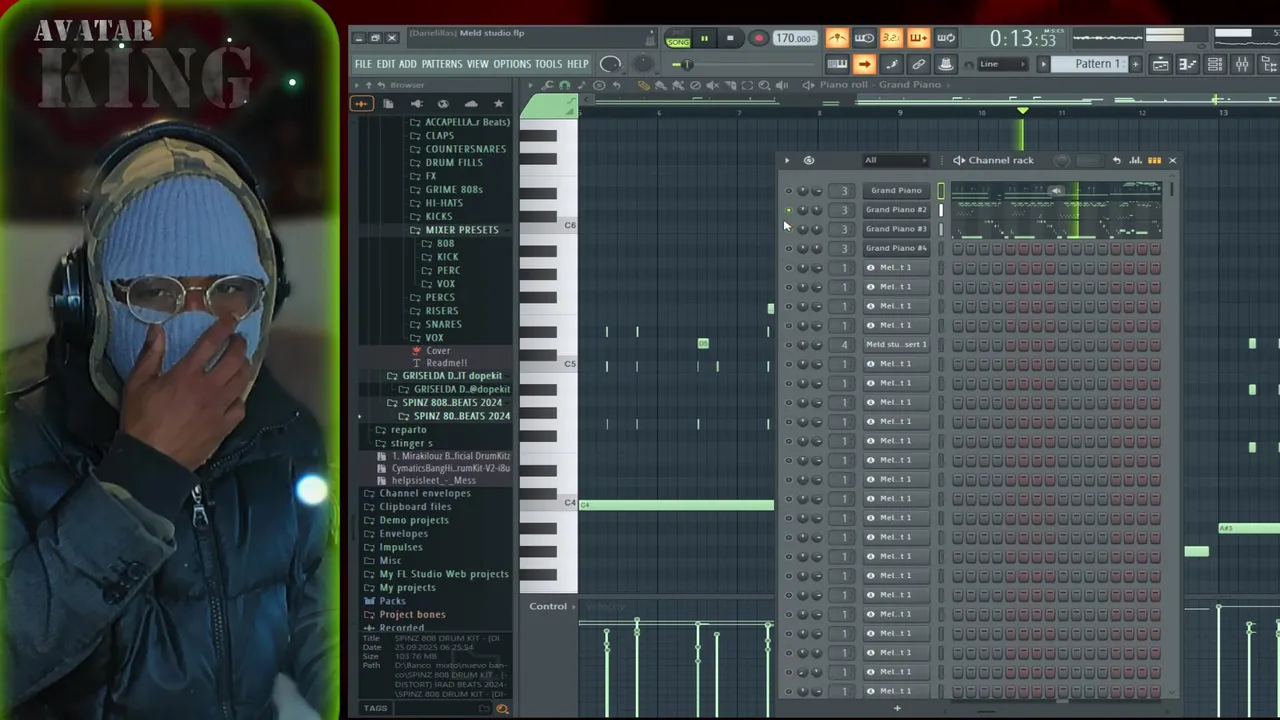Add new pattern with plus button
This screenshot has height=720, width=1280.
[x=1135, y=64]
